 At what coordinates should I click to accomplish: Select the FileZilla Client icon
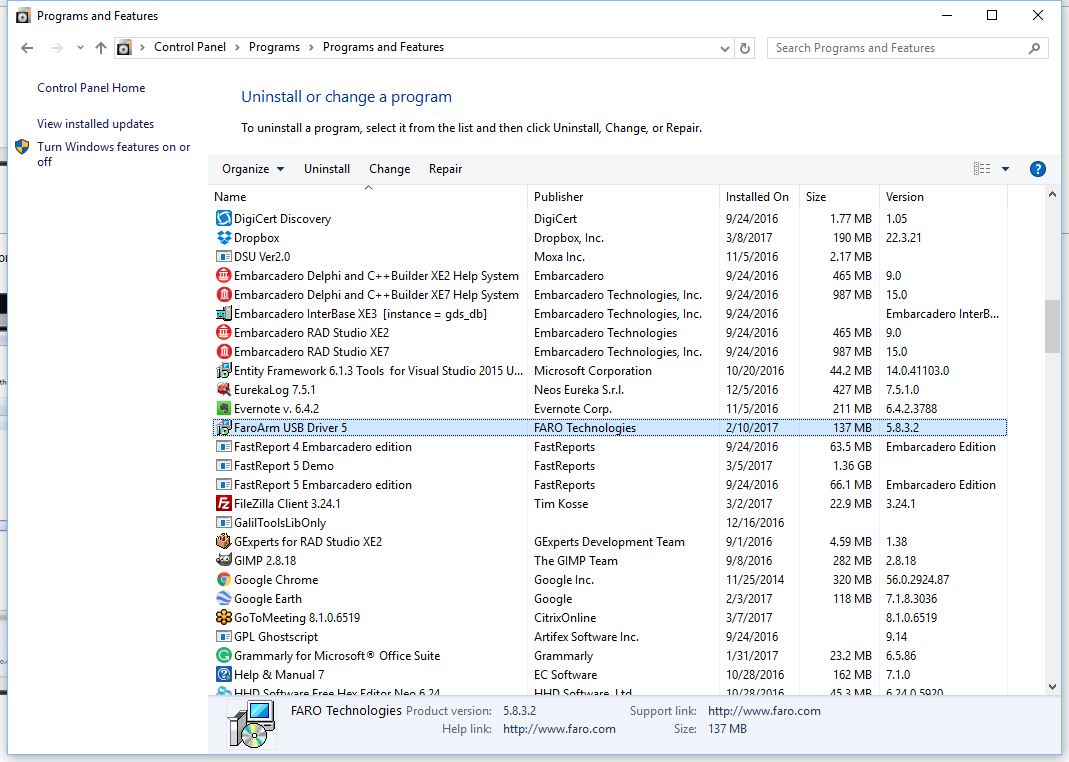pos(224,504)
